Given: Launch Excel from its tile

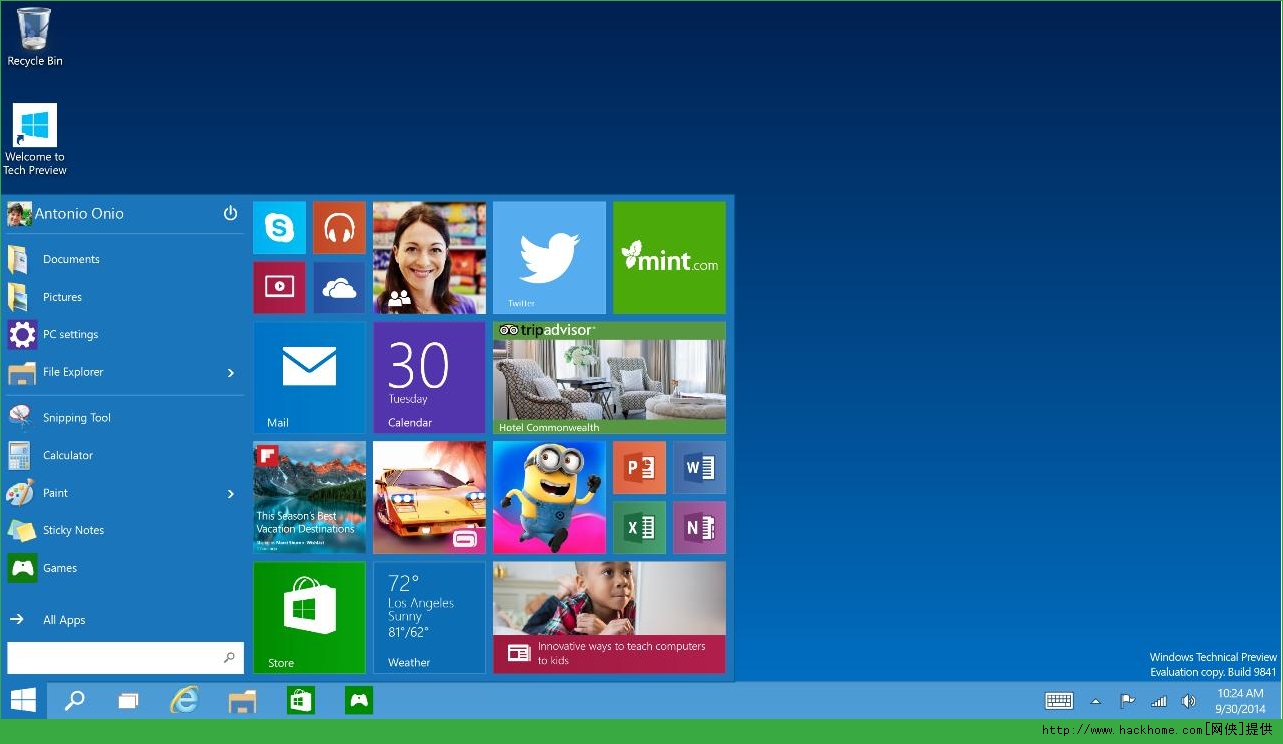Looking at the screenshot, I should 639,528.
